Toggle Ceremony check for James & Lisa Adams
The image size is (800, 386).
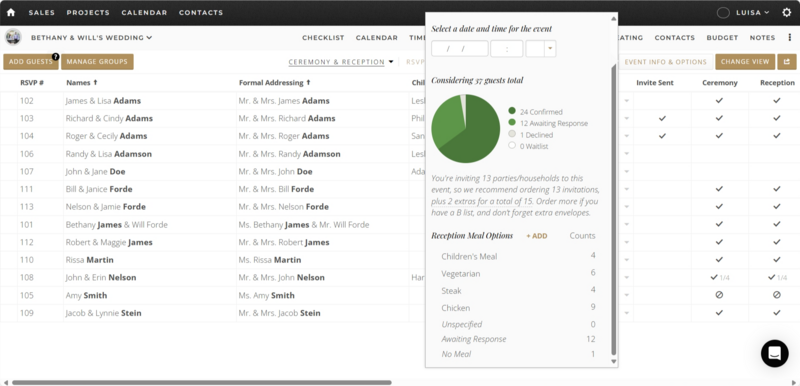click(719, 100)
